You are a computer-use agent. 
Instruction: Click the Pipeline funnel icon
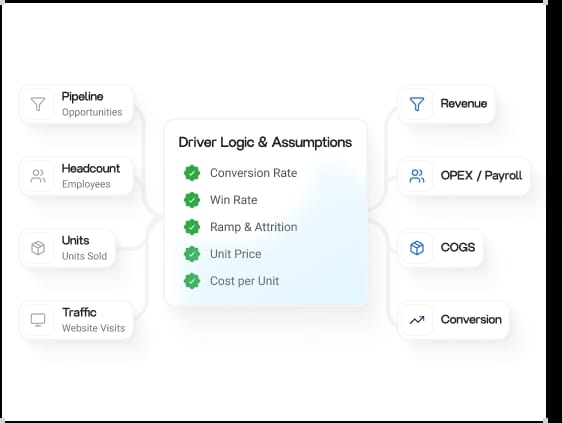click(38, 104)
